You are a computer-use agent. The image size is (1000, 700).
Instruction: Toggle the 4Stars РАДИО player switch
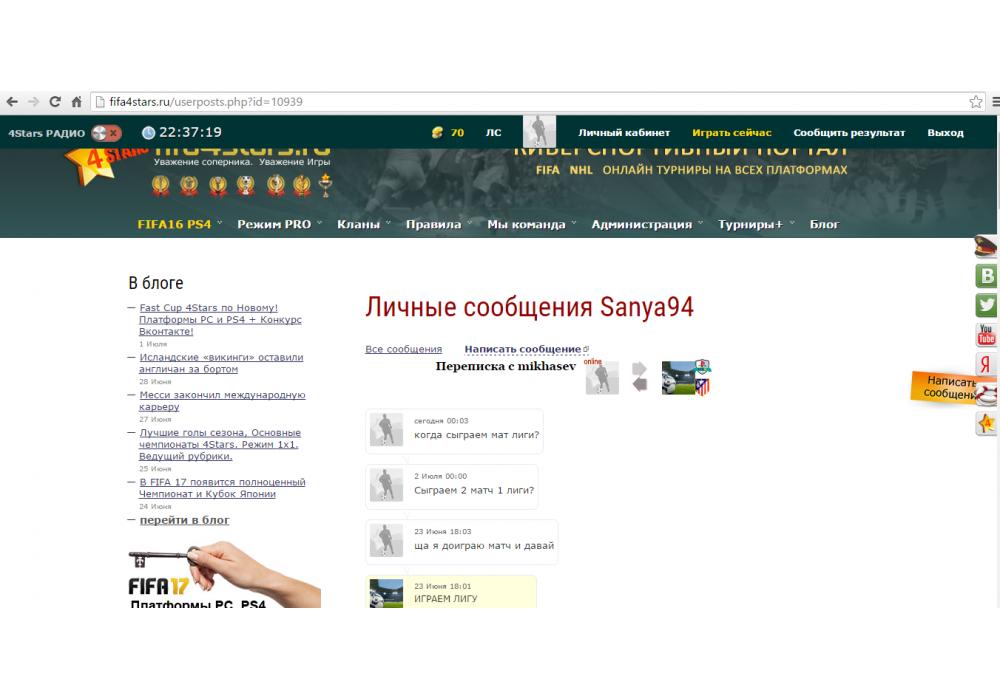click(106, 133)
